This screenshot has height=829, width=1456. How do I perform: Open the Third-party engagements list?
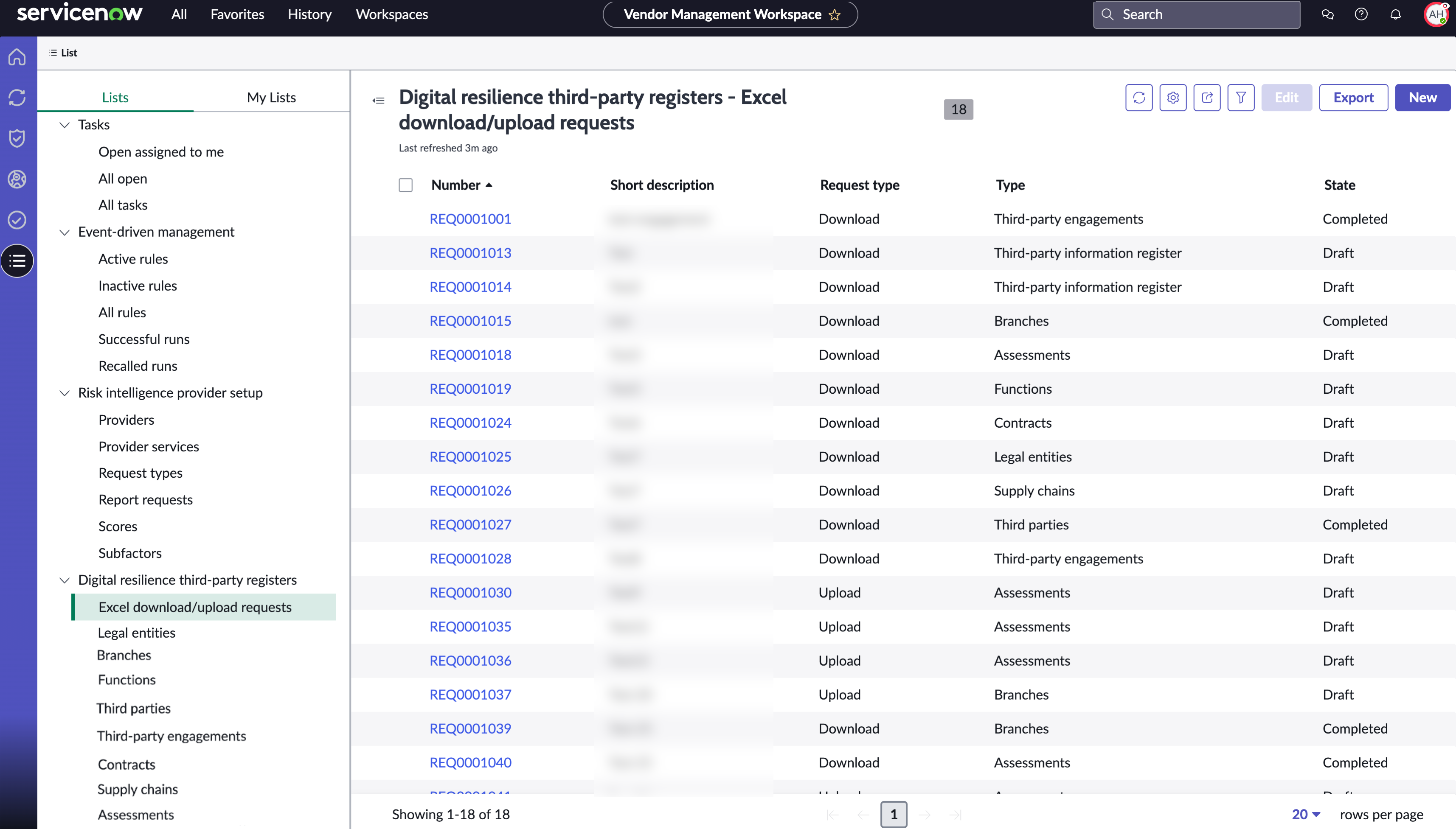171,736
